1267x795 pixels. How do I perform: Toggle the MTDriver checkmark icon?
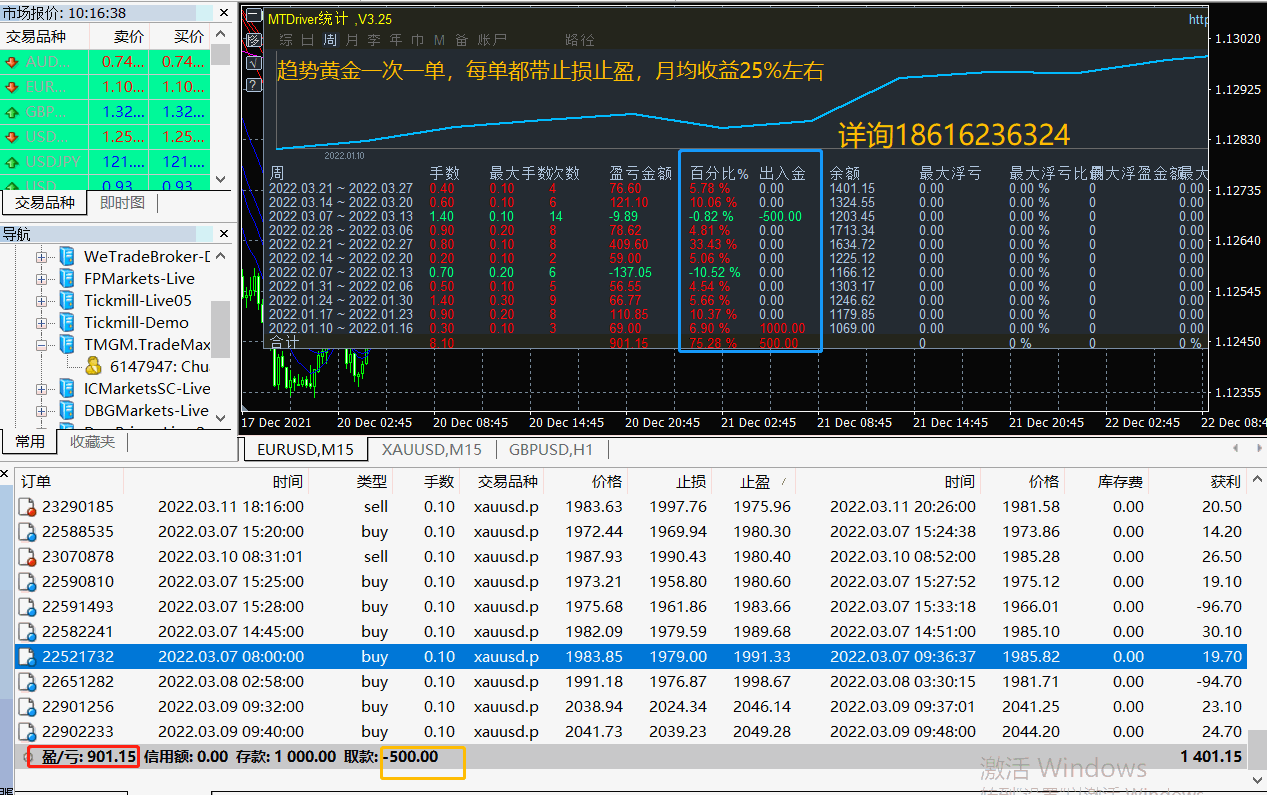point(253,62)
